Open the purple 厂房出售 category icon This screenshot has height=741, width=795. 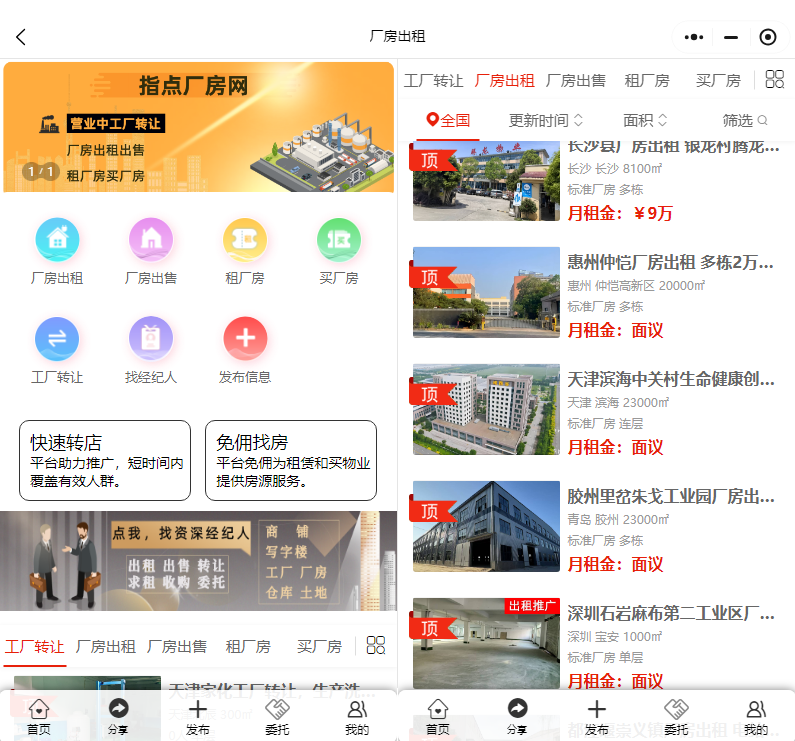tap(151, 240)
